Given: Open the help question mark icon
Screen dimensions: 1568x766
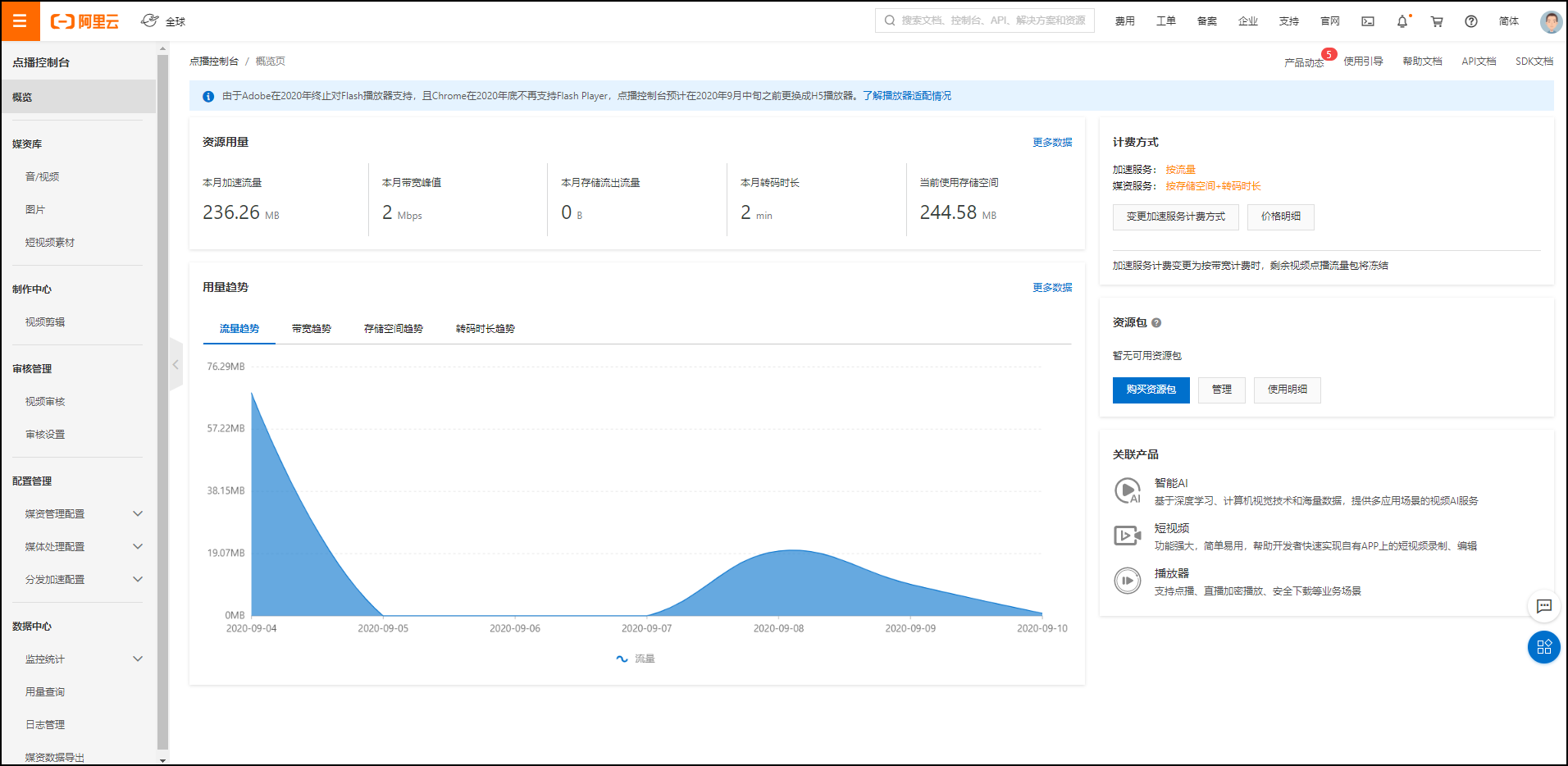Looking at the screenshot, I should pos(1471,21).
